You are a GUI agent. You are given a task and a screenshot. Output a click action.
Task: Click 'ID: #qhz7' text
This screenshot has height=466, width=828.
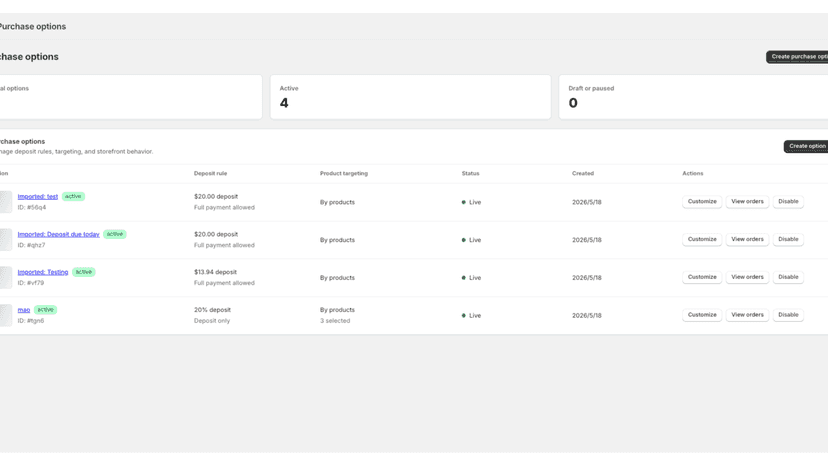[31, 245]
